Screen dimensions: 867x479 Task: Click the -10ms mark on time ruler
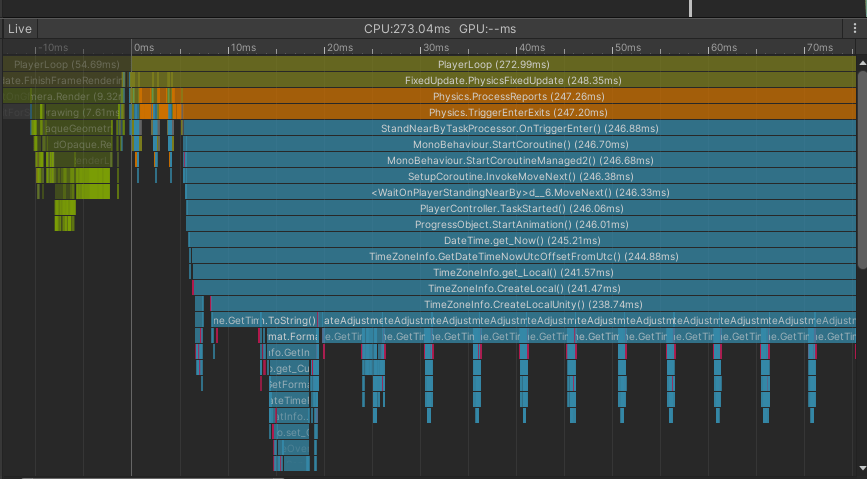54,48
